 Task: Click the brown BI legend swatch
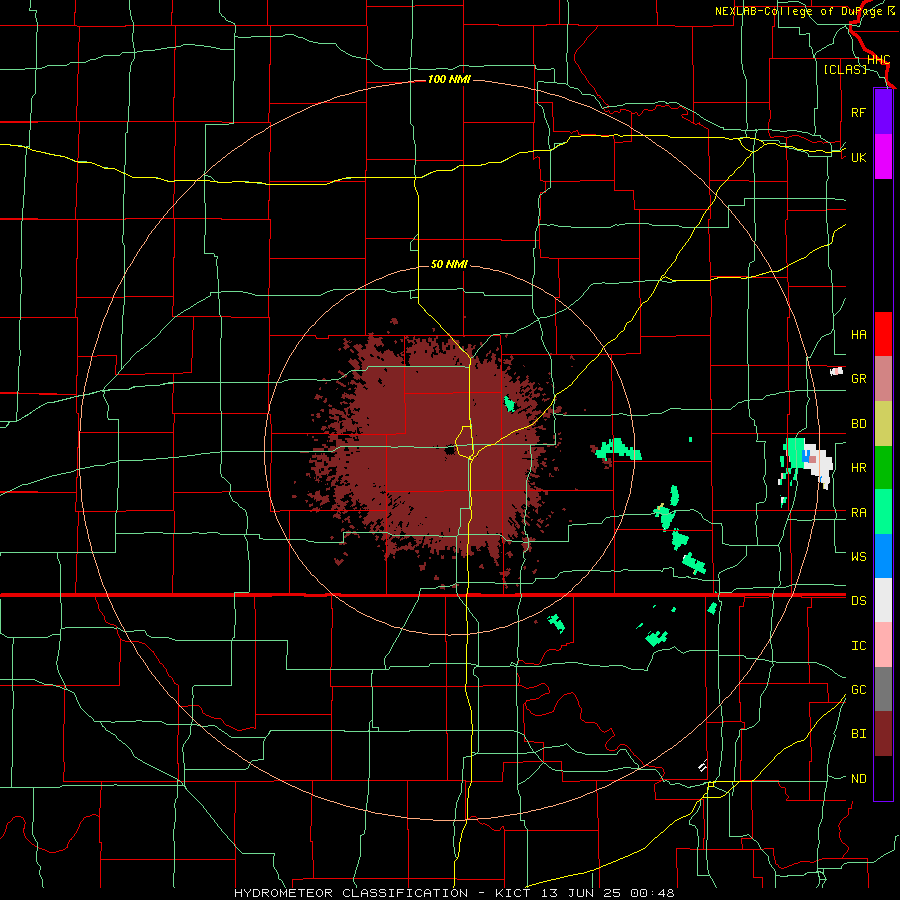click(883, 734)
